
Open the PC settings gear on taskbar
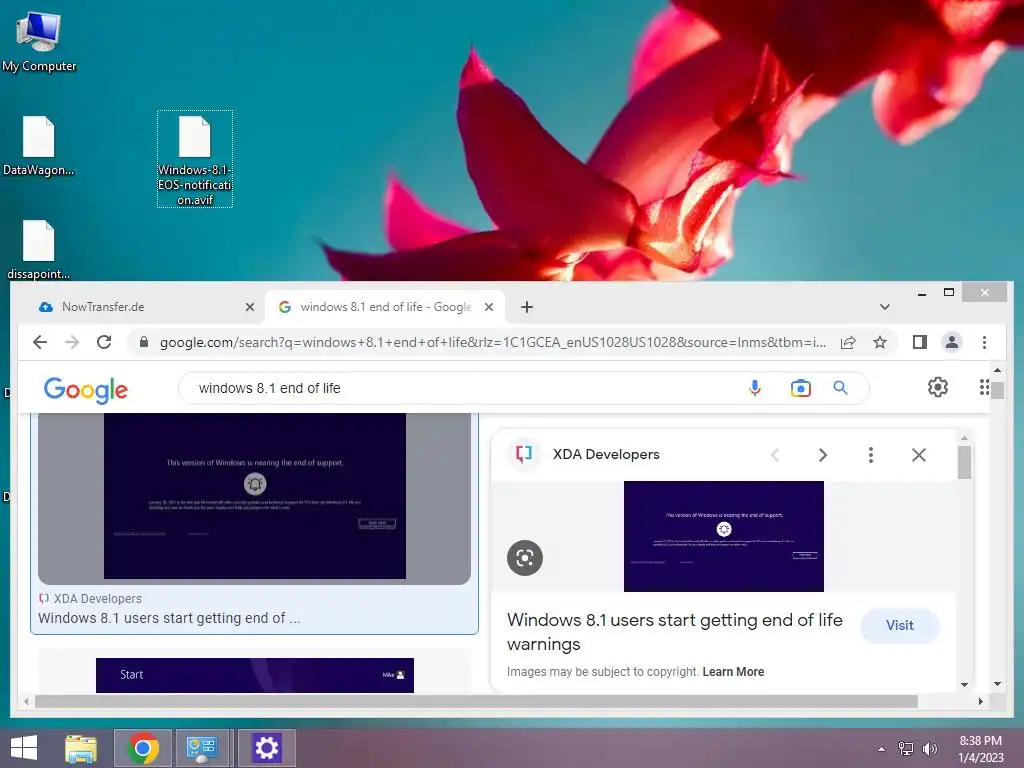pyautogui.click(x=266, y=748)
